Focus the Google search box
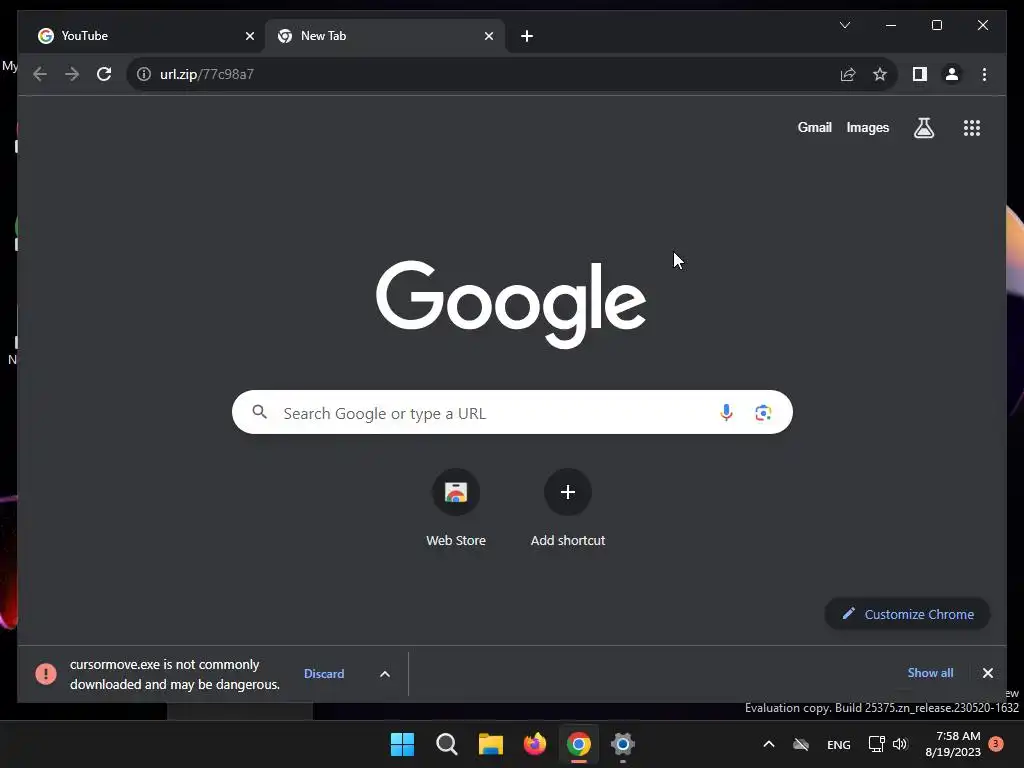 (x=512, y=412)
